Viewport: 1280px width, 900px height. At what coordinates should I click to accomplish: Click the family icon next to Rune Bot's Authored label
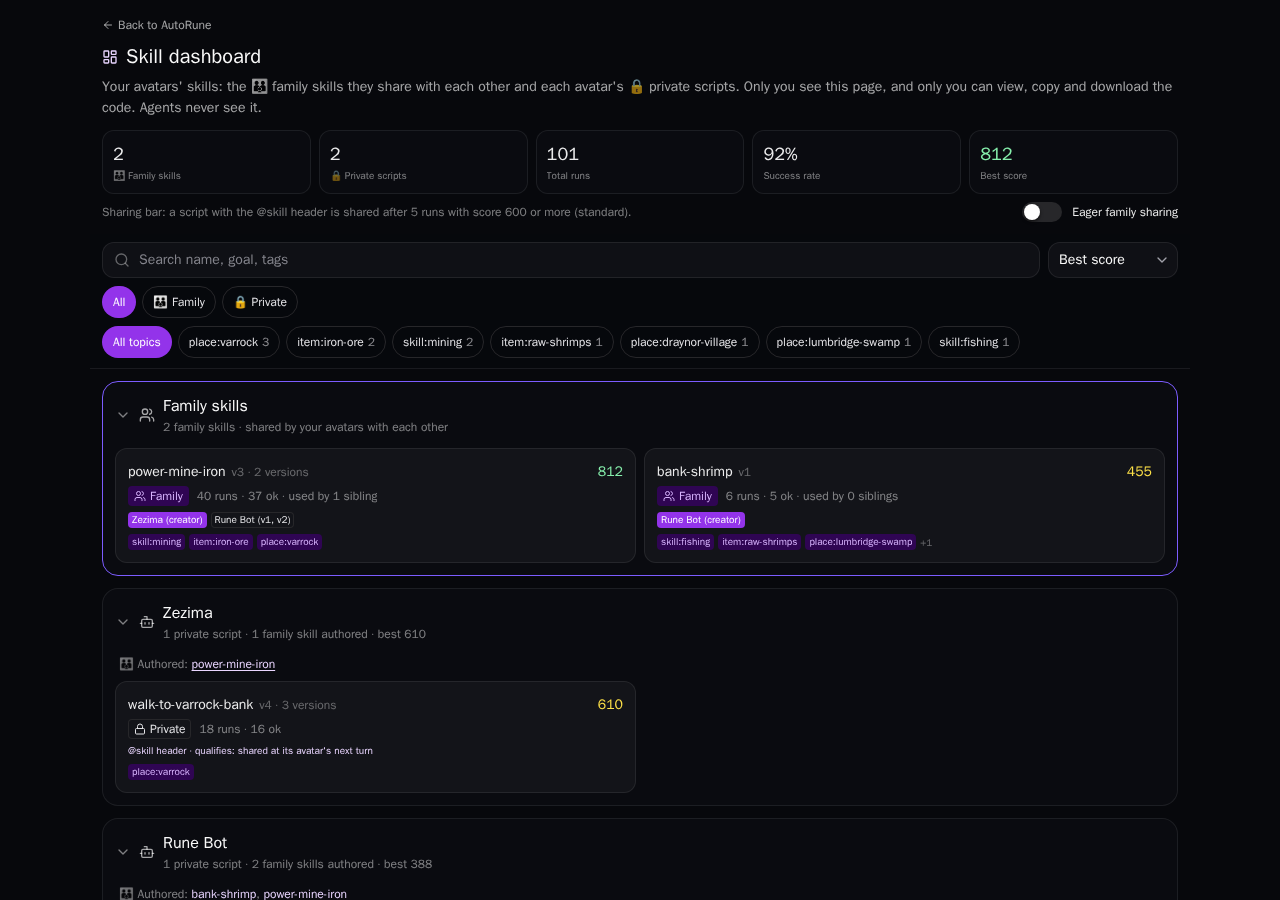click(126, 894)
